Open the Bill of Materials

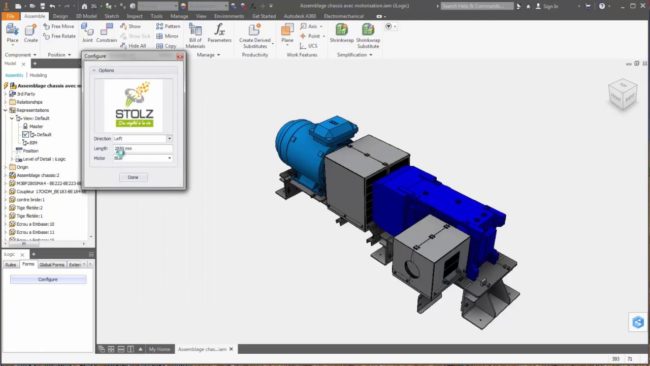coord(195,35)
